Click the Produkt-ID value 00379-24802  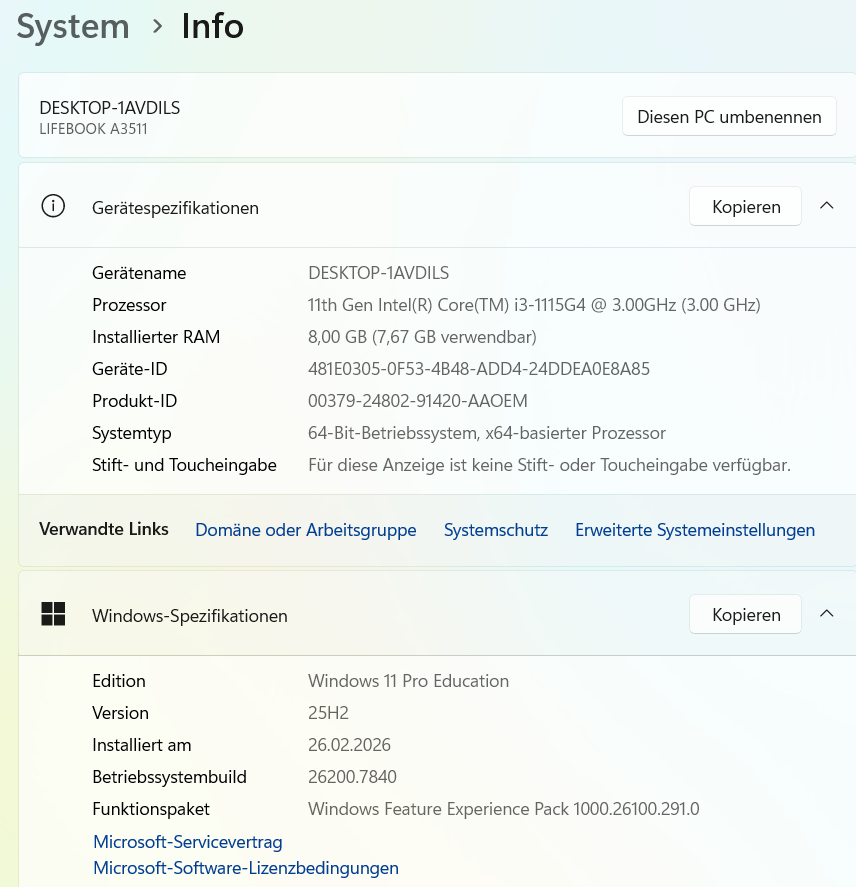[x=418, y=401]
